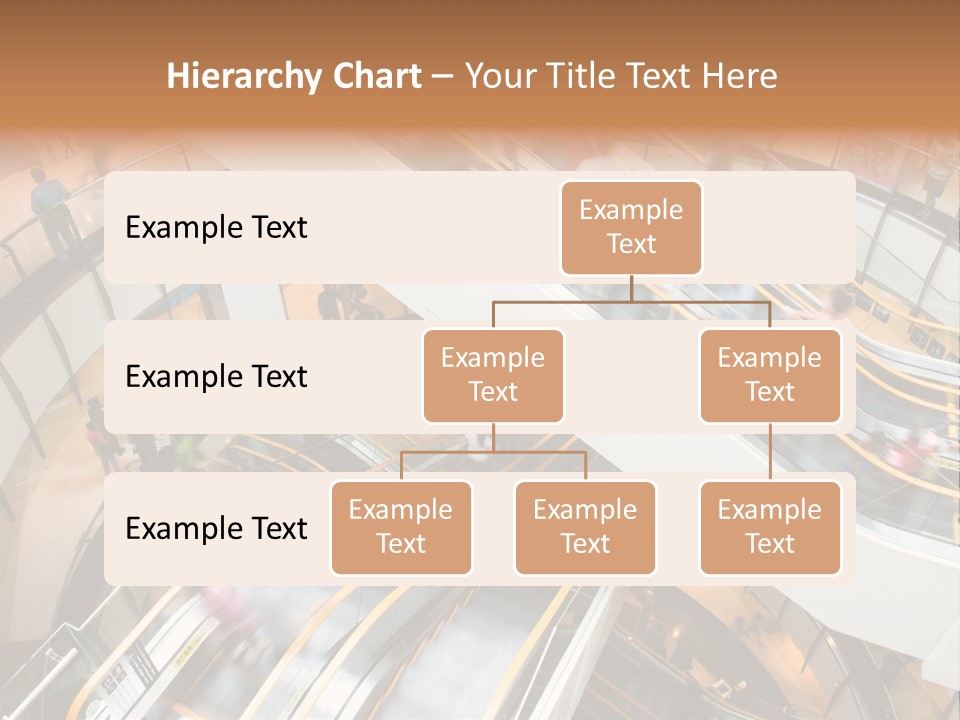The width and height of the screenshot is (960, 720).
Task: Click the third row's "Example Text" label
Action: point(216,528)
